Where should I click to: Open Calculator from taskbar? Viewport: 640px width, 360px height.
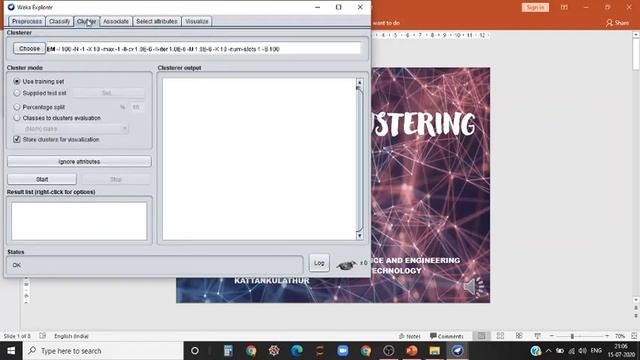point(228,351)
